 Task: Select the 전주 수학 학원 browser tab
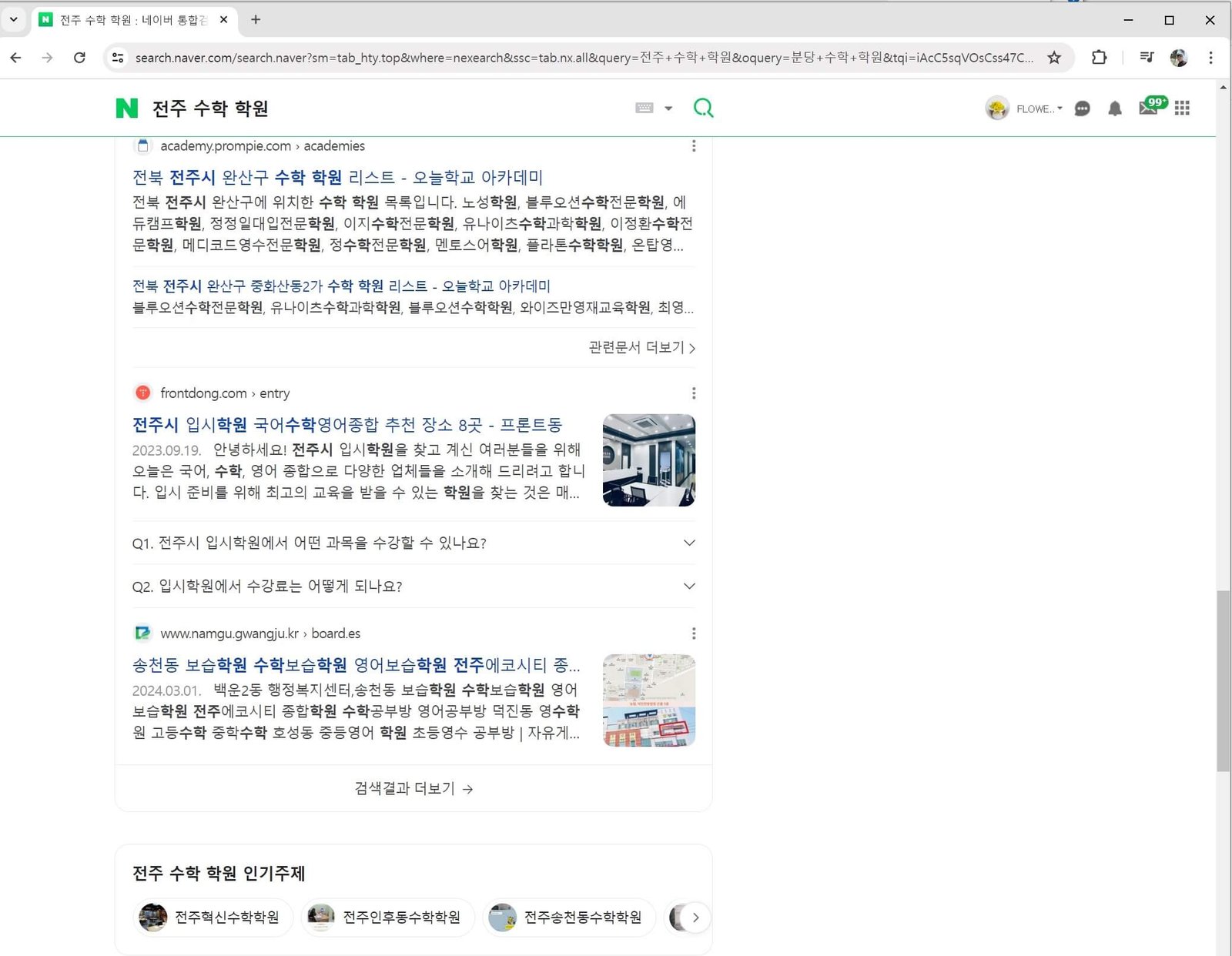pyautogui.click(x=134, y=20)
